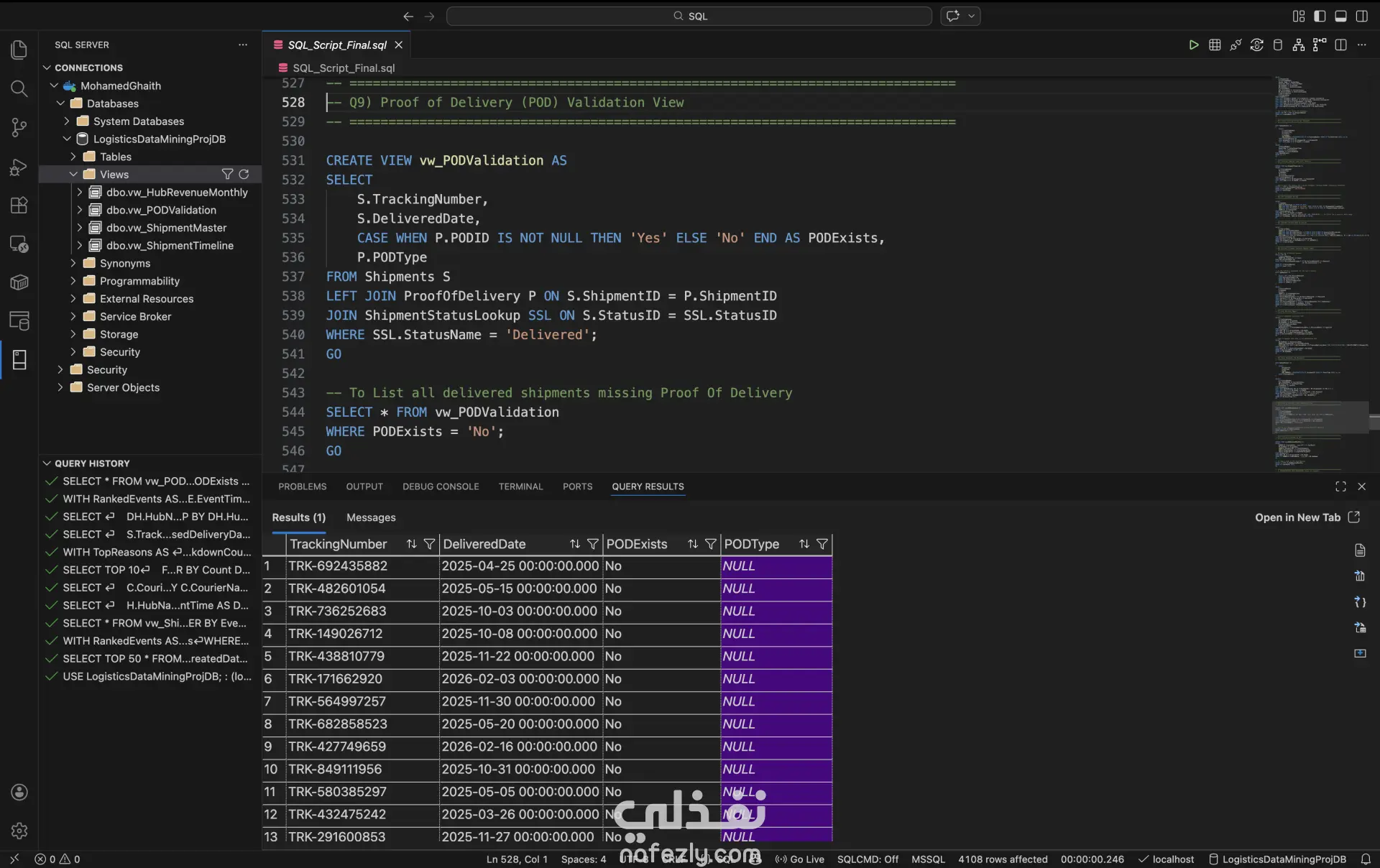Expand dbo.vw_PODValidation view node
Screen dimensions: 1380x868
coord(80,210)
